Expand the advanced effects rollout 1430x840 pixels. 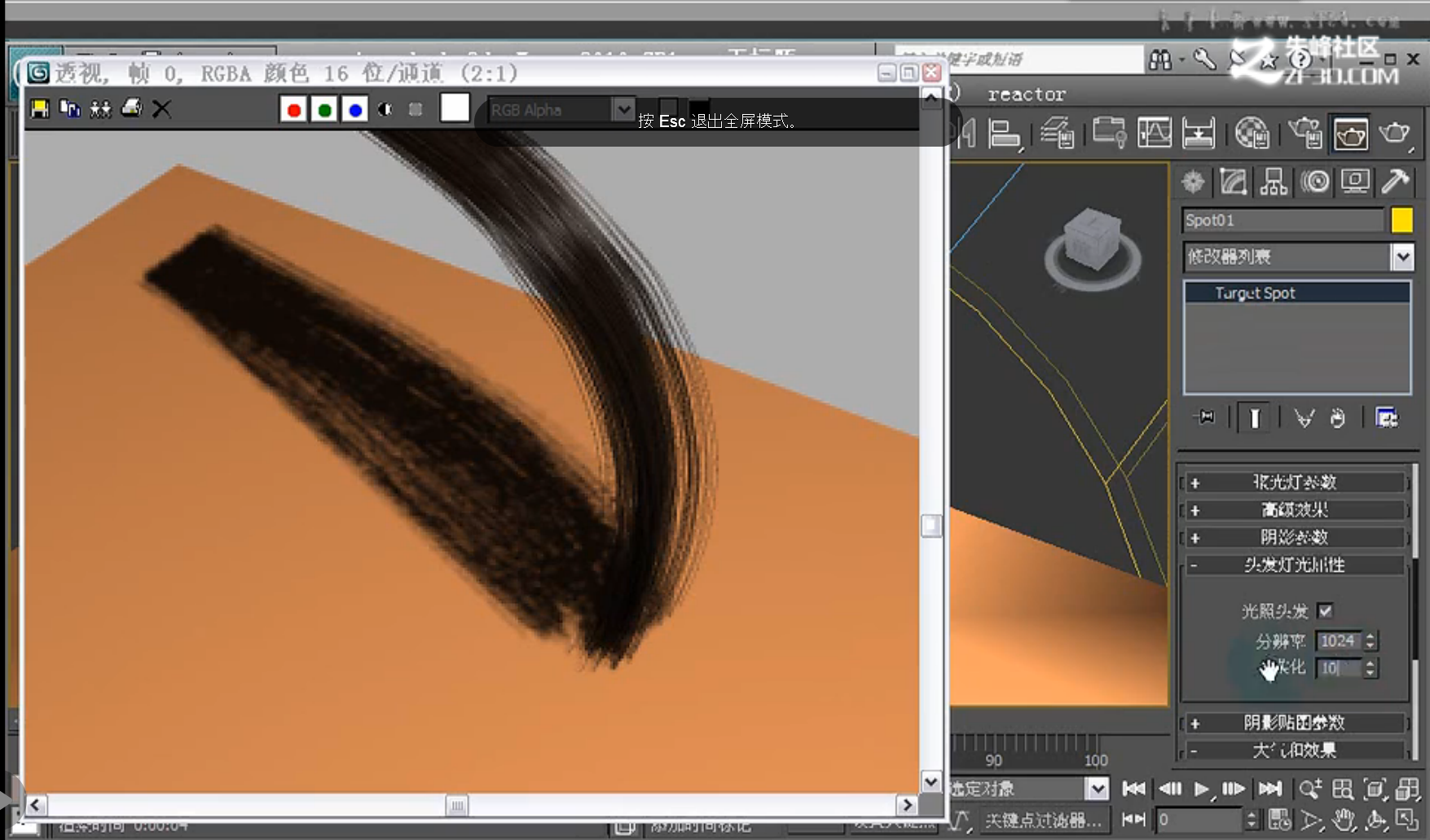[x=1294, y=510]
